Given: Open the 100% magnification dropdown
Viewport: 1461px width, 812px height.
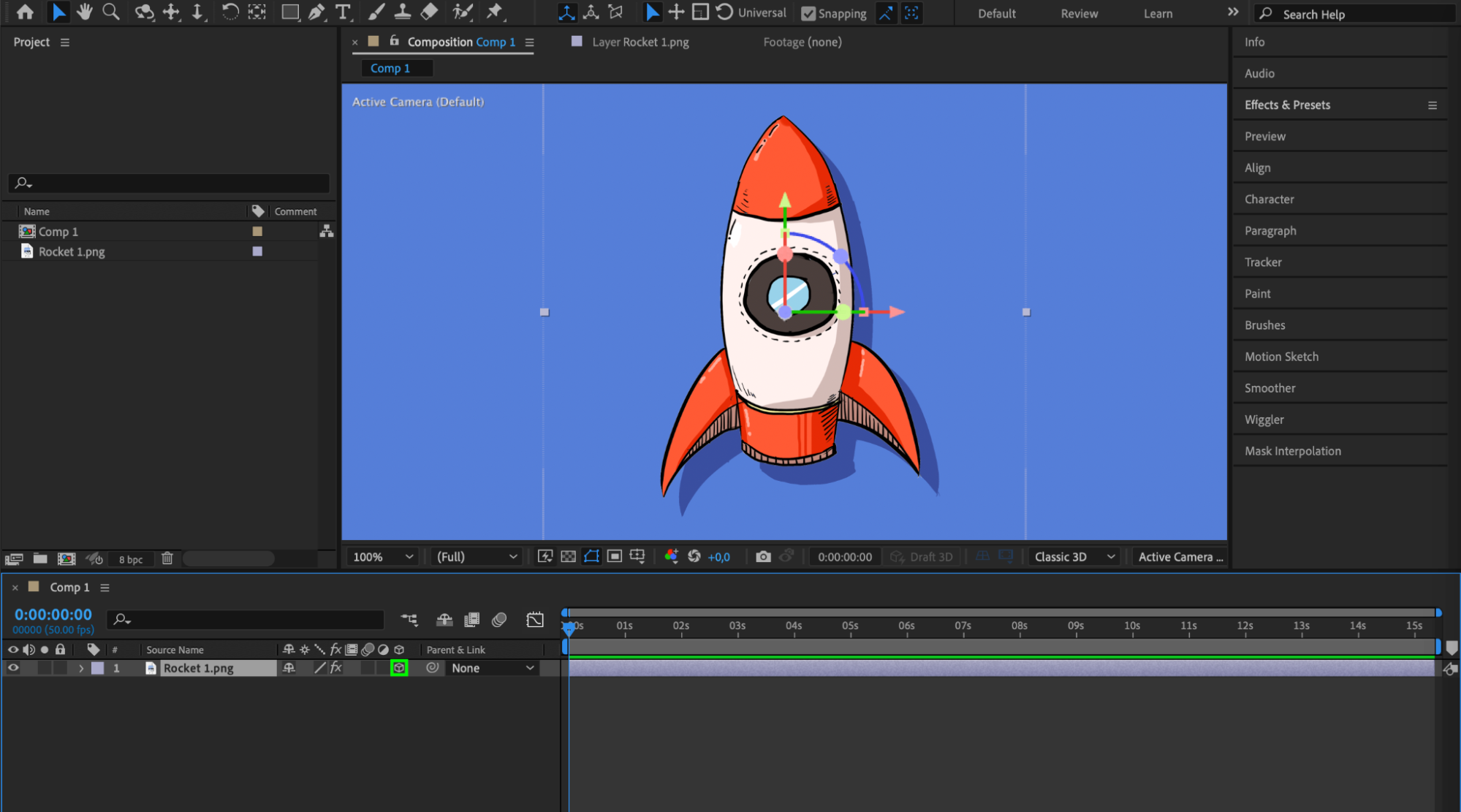Looking at the screenshot, I should click(x=383, y=556).
